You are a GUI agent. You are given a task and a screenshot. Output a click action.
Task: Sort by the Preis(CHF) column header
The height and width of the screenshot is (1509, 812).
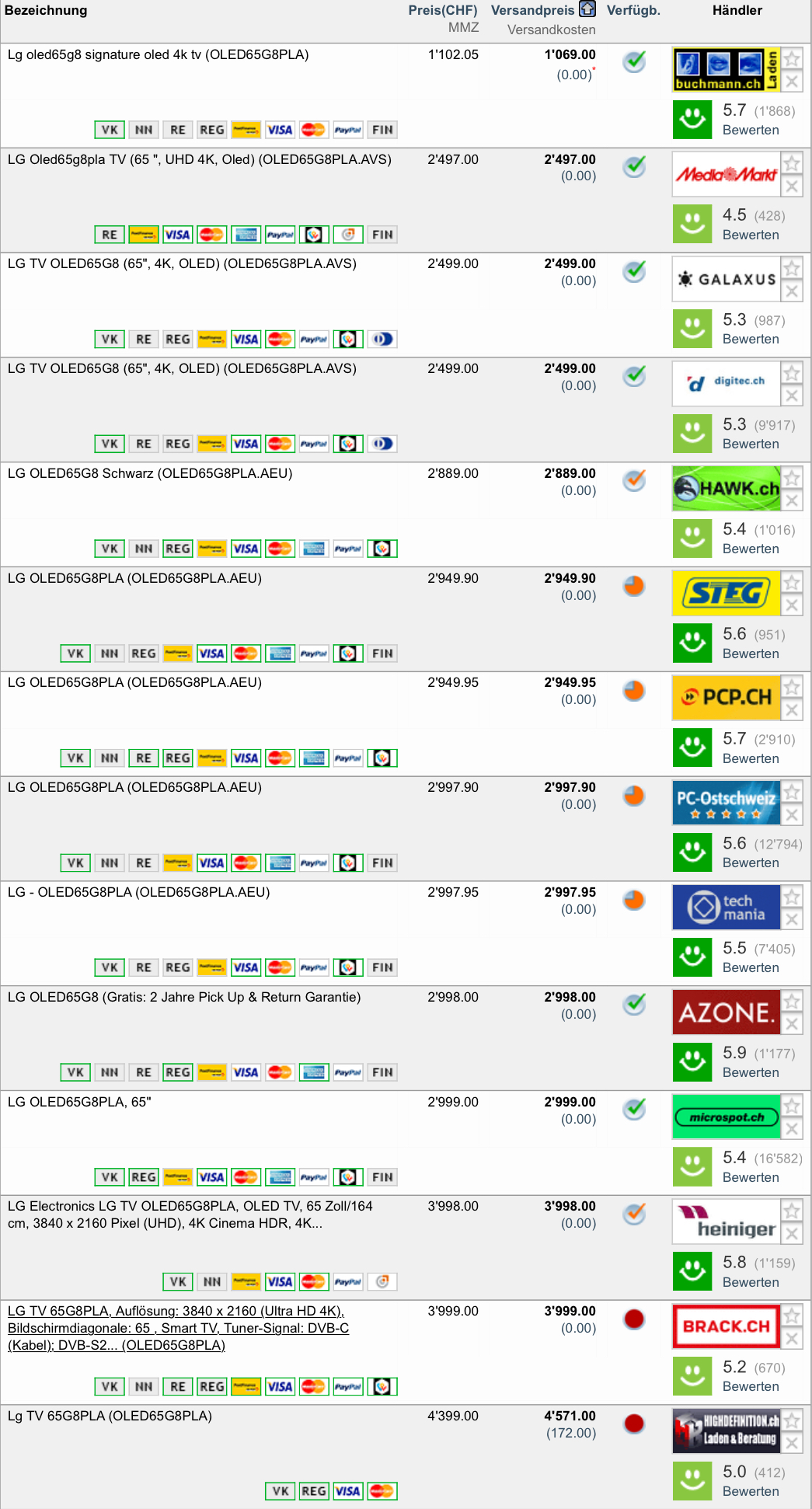tap(442, 10)
